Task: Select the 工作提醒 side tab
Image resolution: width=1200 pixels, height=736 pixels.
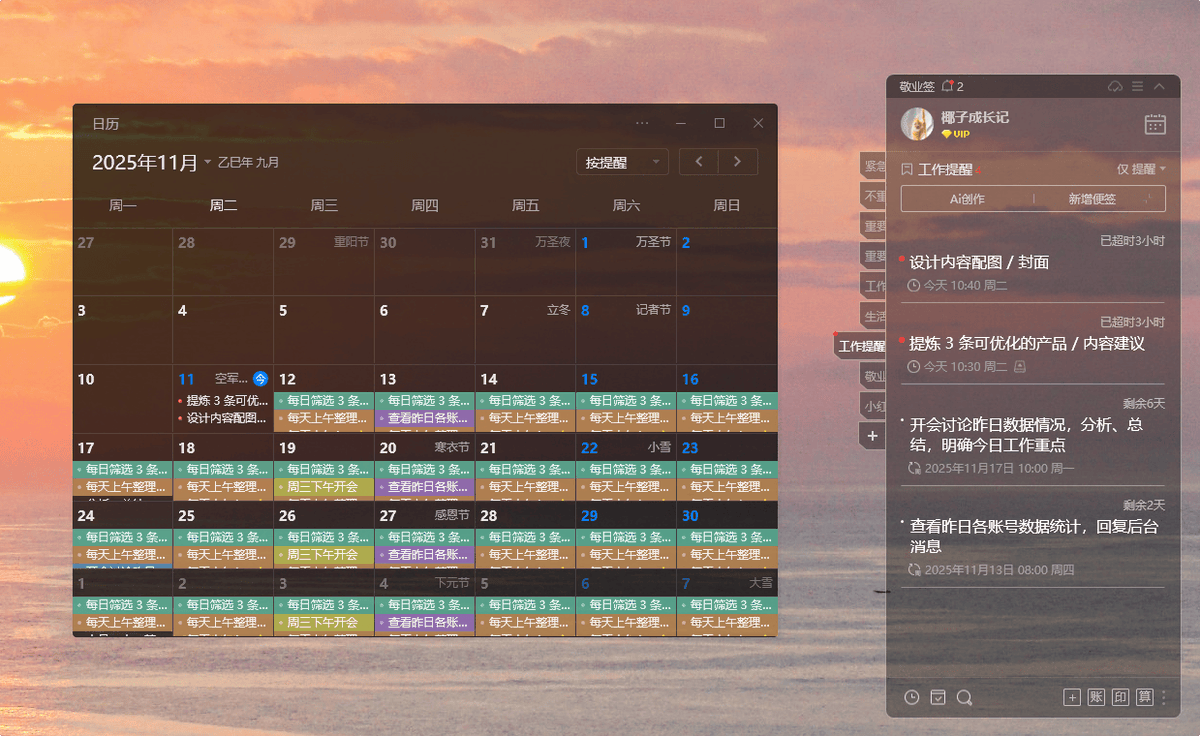Action: (x=860, y=346)
